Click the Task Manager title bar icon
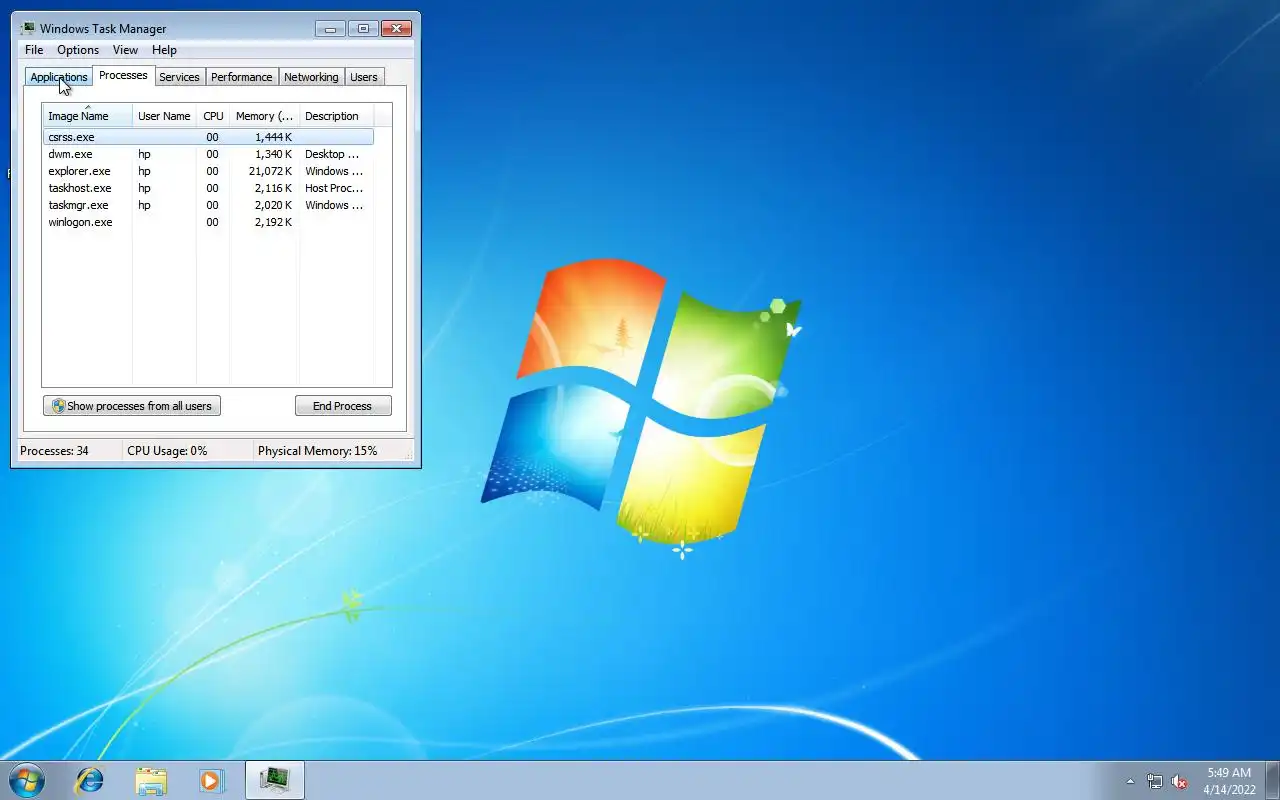 pos(28,28)
